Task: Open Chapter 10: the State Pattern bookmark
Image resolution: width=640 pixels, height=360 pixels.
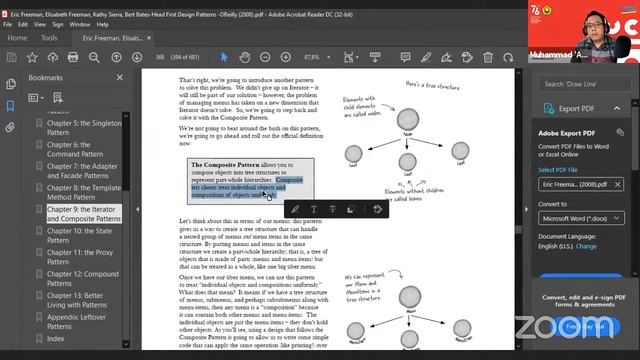Action: pos(79,236)
